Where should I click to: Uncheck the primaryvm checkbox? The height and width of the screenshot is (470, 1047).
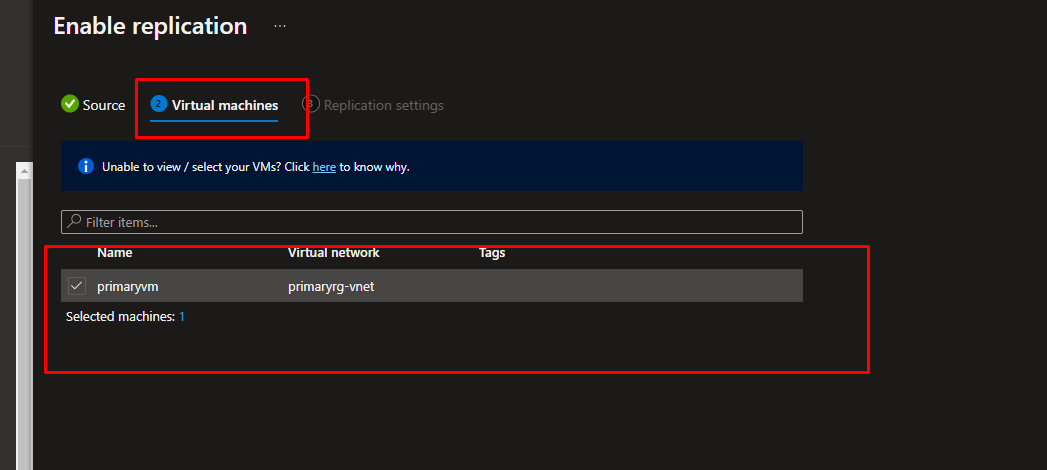[77, 286]
